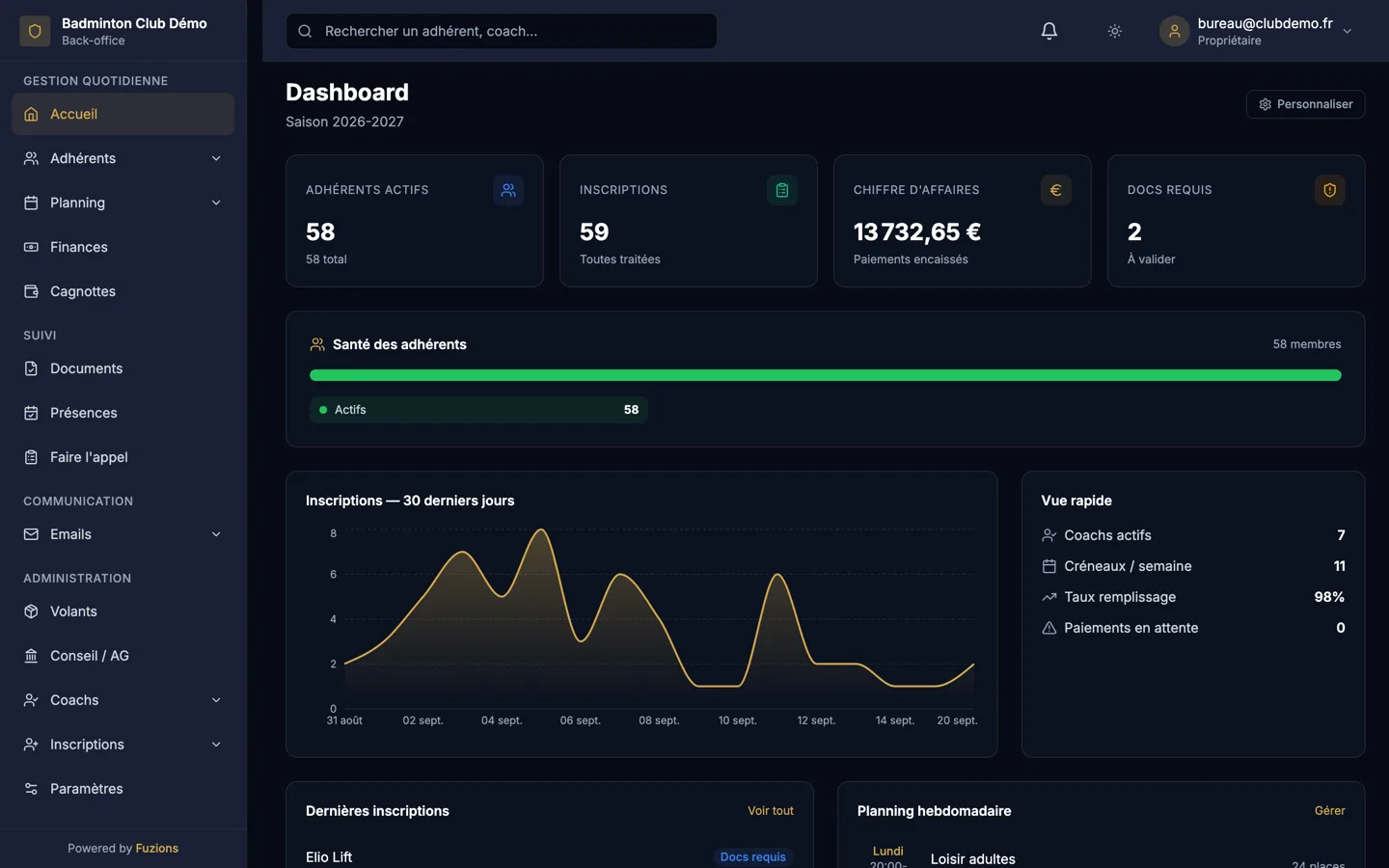1389x868 pixels.
Task: Expand the Adhérents sidebar section
Action: pos(123,158)
